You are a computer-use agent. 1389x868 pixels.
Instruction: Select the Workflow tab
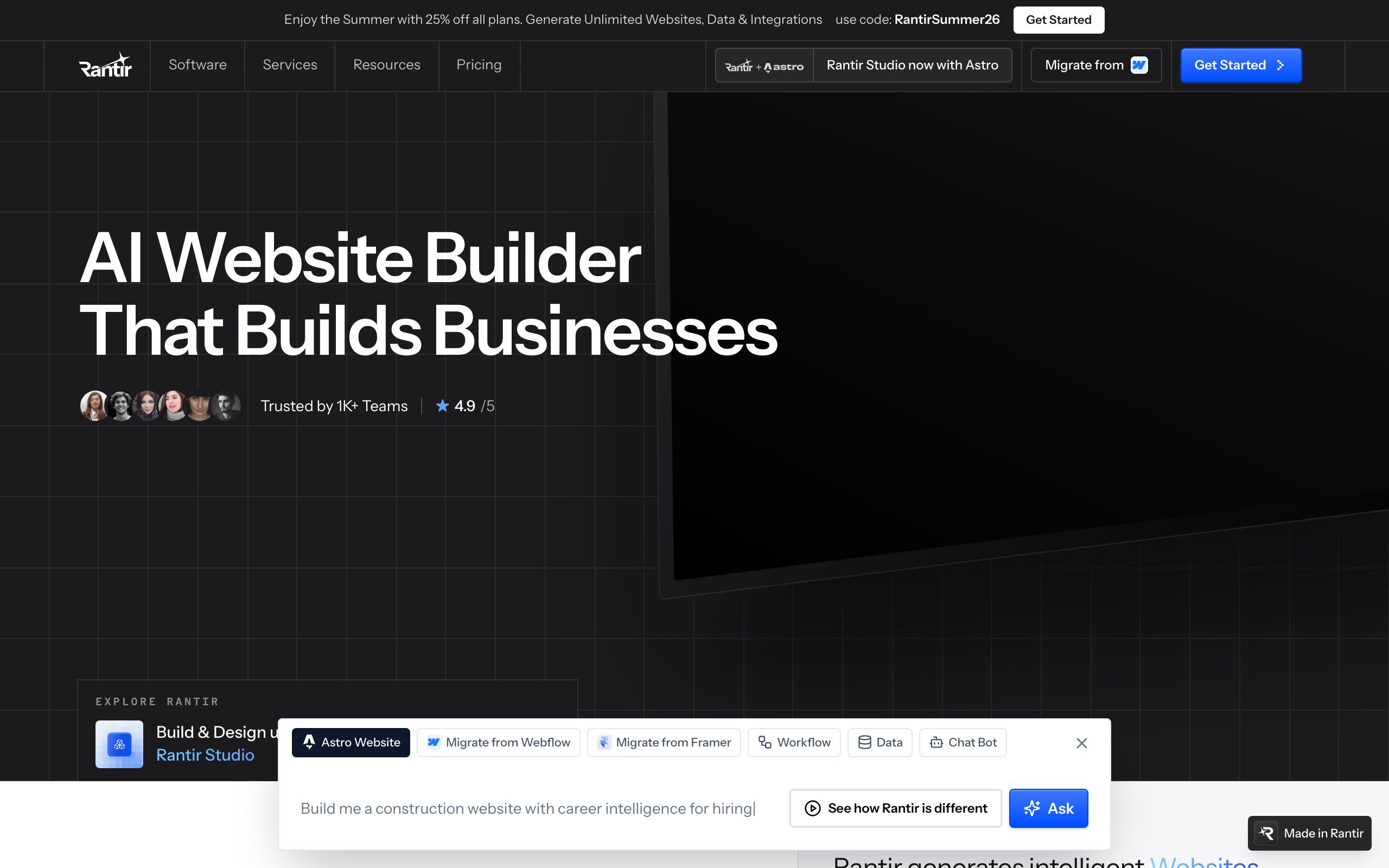click(x=794, y=743)
